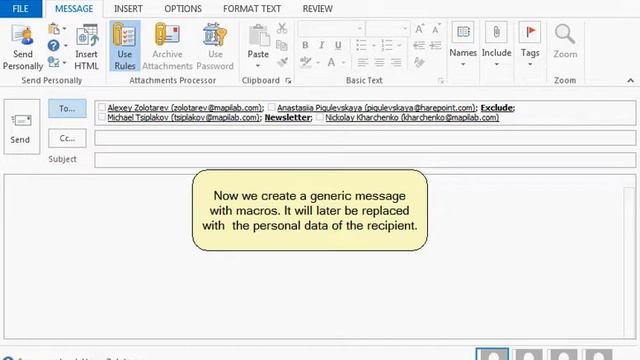
Task: Click the box beside Michael Tsiplakov
Action: coord(102,117)
